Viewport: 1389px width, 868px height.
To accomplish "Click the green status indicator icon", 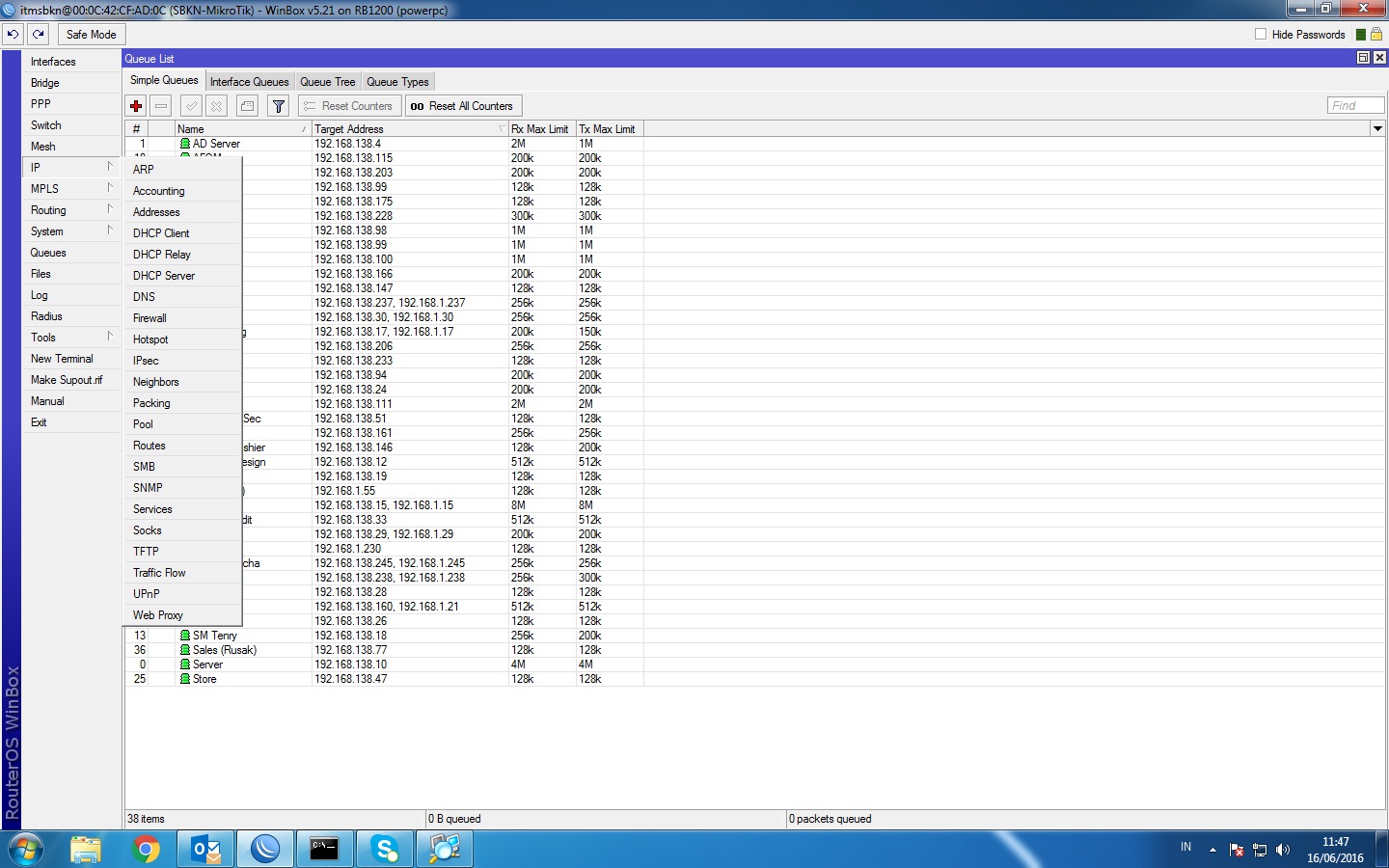I will (x=1361, y=35).
